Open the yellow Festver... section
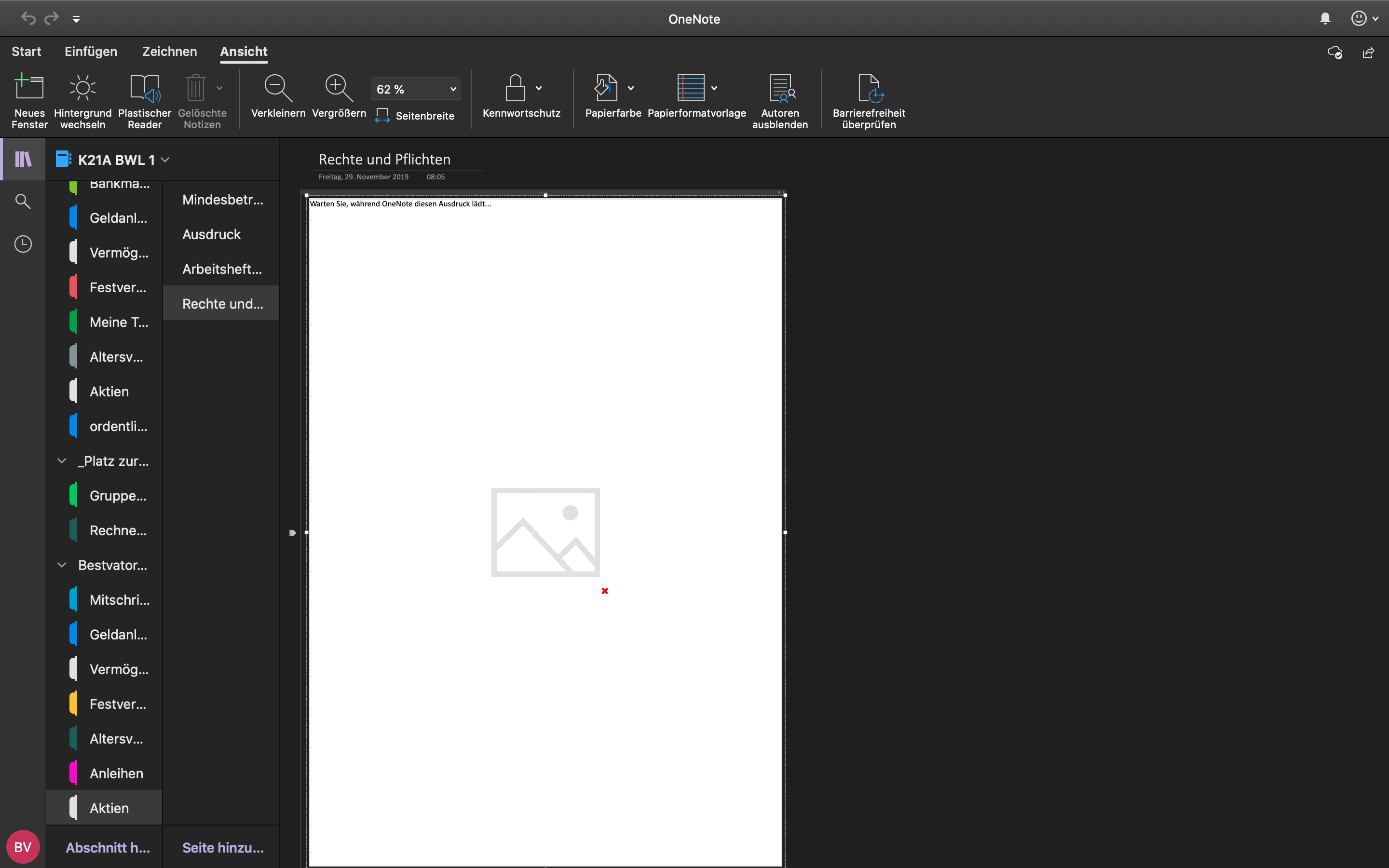The image size is (1389, 868). (x=104, y=704)
